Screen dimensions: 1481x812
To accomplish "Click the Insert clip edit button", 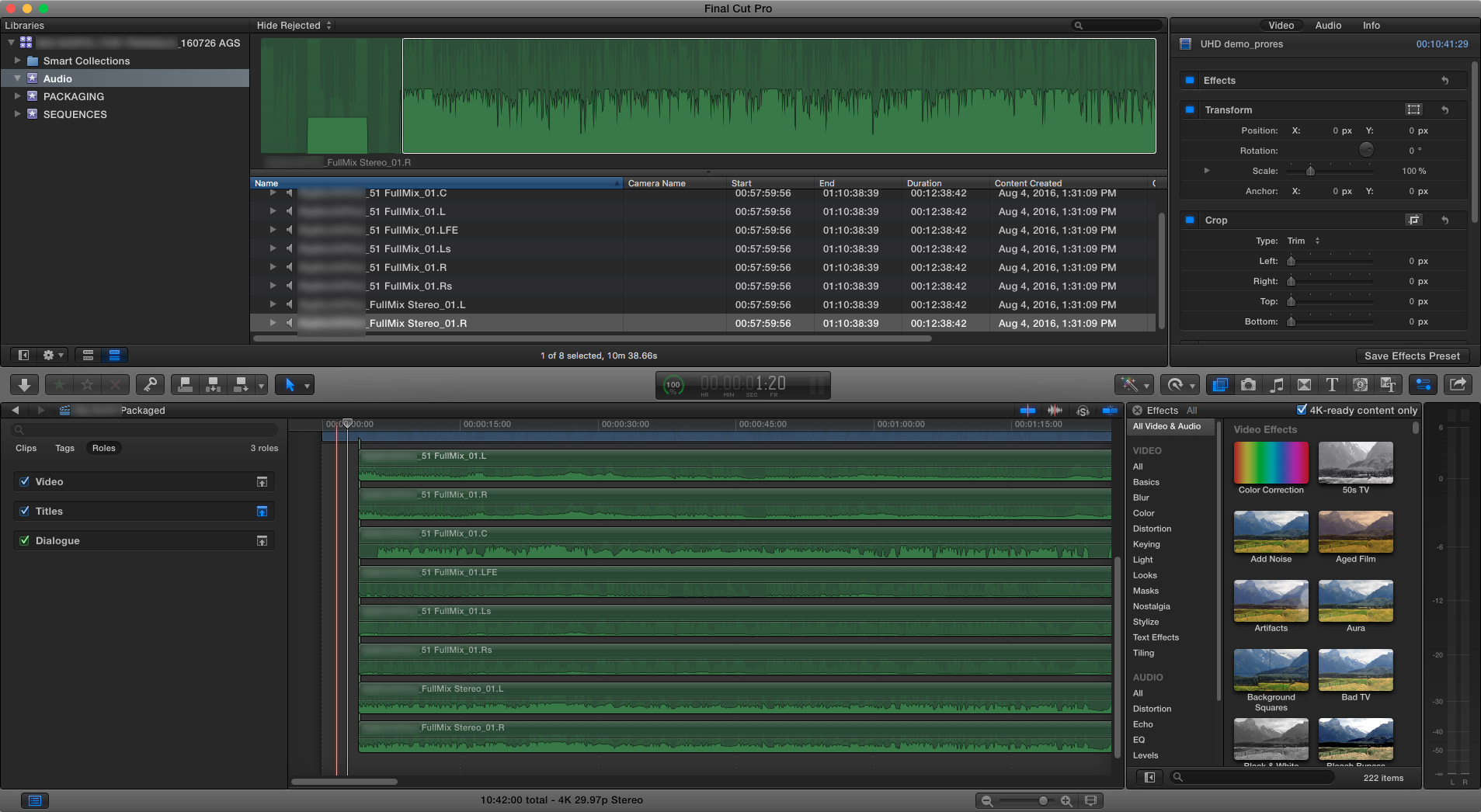I will click(213, 384).
